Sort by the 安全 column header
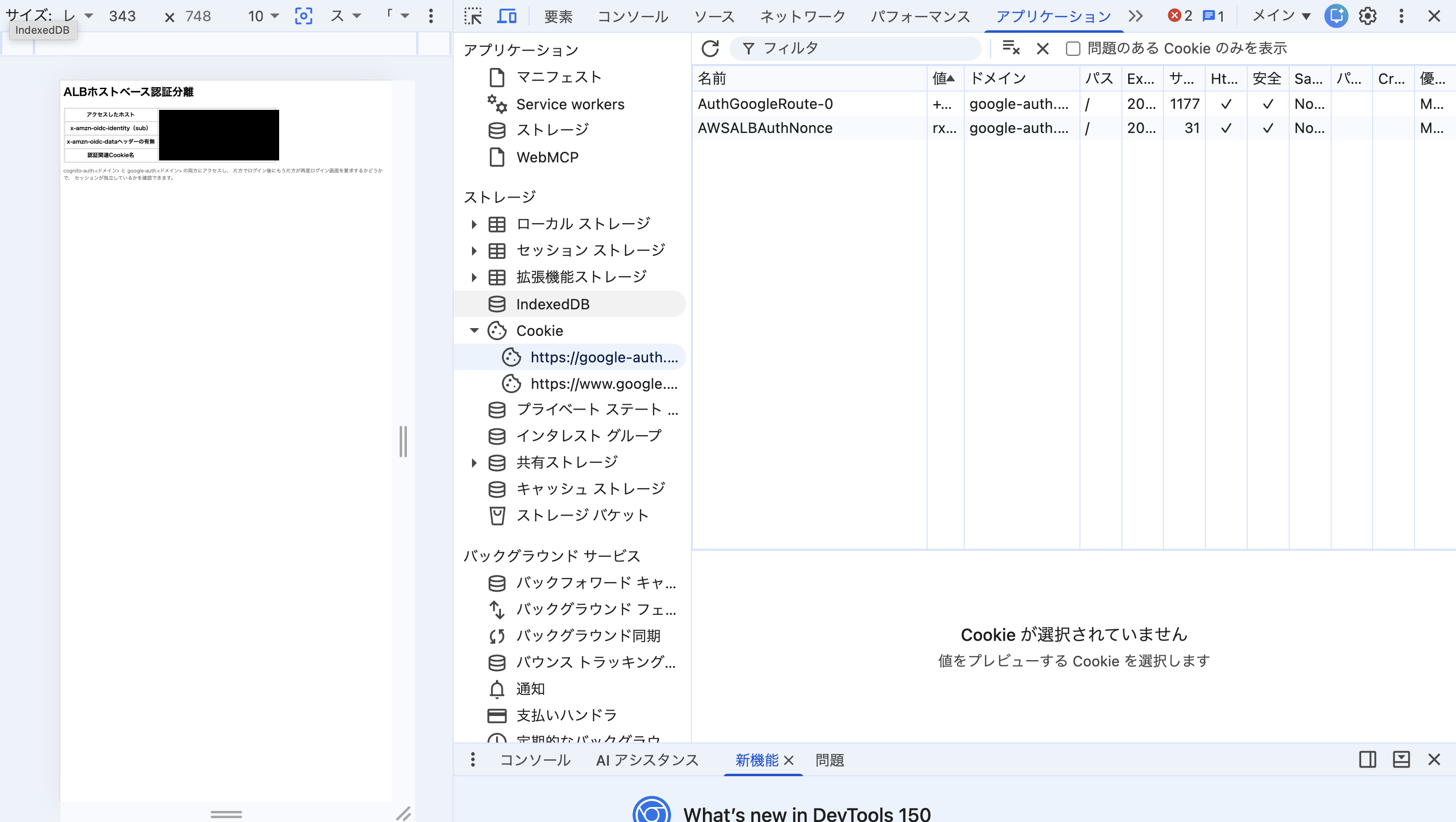The width and height of the screenshot is (1456, 822). pyautogui.click(x=1268, y=79)
